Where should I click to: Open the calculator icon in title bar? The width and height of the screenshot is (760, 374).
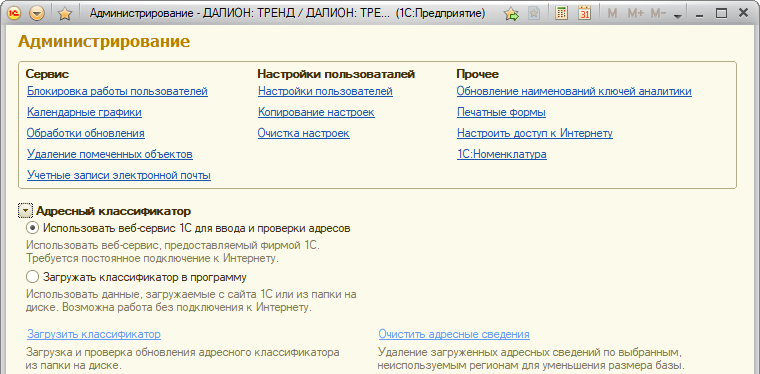tap(561, 14)
